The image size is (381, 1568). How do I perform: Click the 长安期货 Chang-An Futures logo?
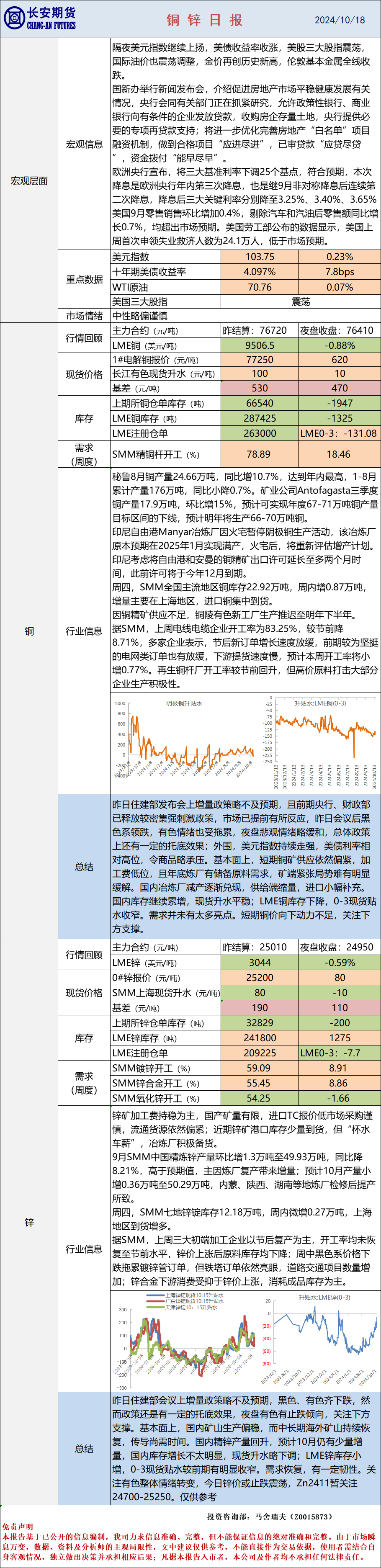(39, 18)
